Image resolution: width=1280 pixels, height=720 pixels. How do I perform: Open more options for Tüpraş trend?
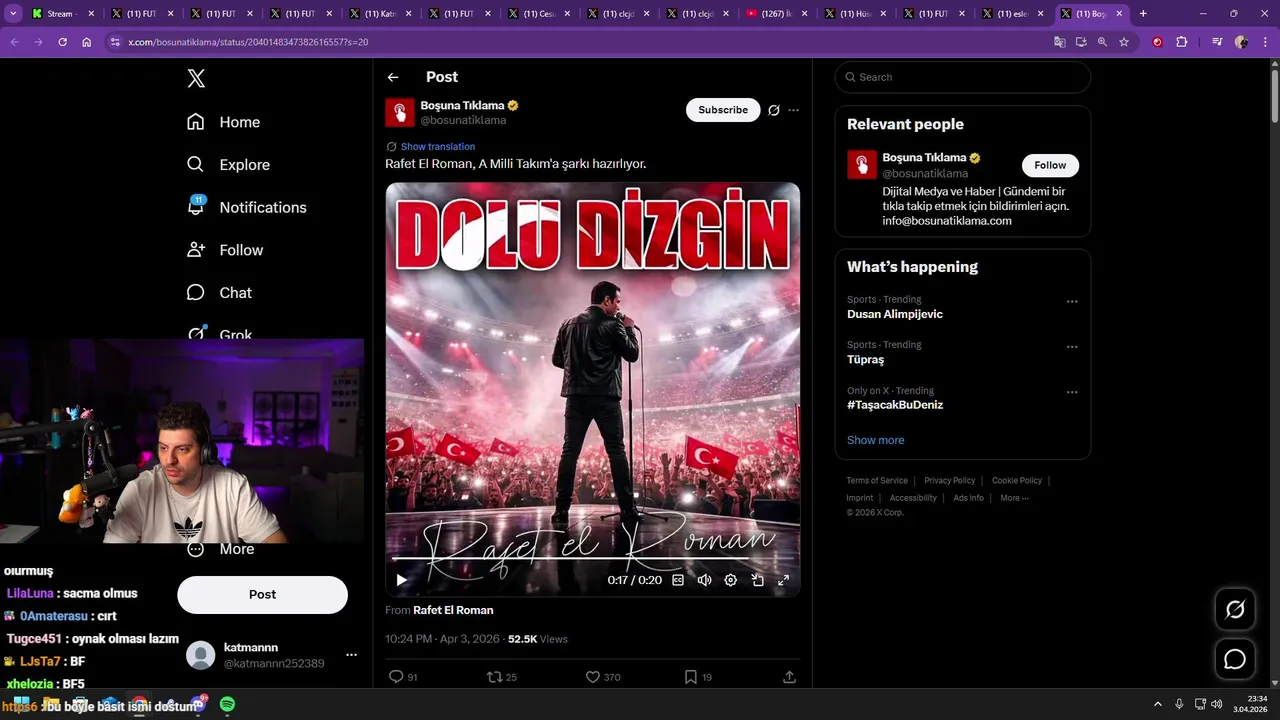click(x=1072, y=347)
